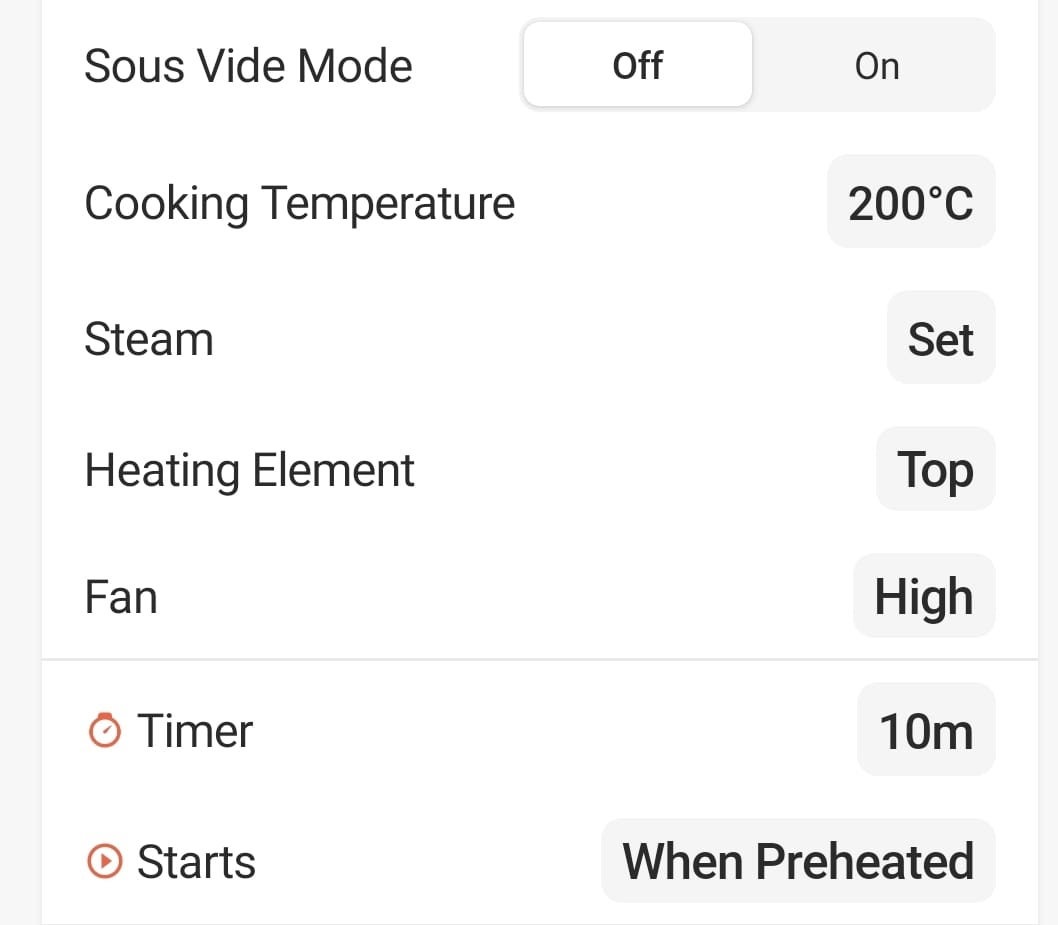Click the Fan row label
This screenshot has height=925, width=1058.
coord(120,597)
